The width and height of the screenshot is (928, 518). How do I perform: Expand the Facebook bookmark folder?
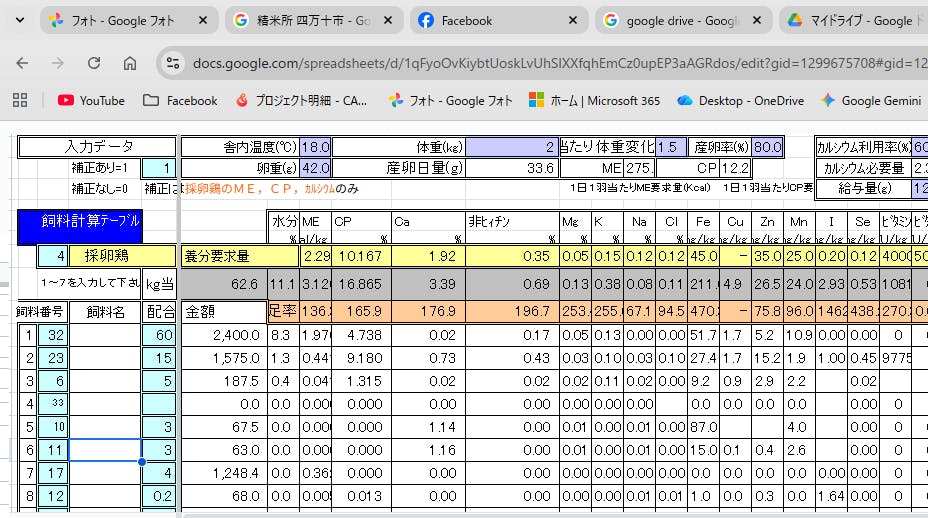pos(180,100)
